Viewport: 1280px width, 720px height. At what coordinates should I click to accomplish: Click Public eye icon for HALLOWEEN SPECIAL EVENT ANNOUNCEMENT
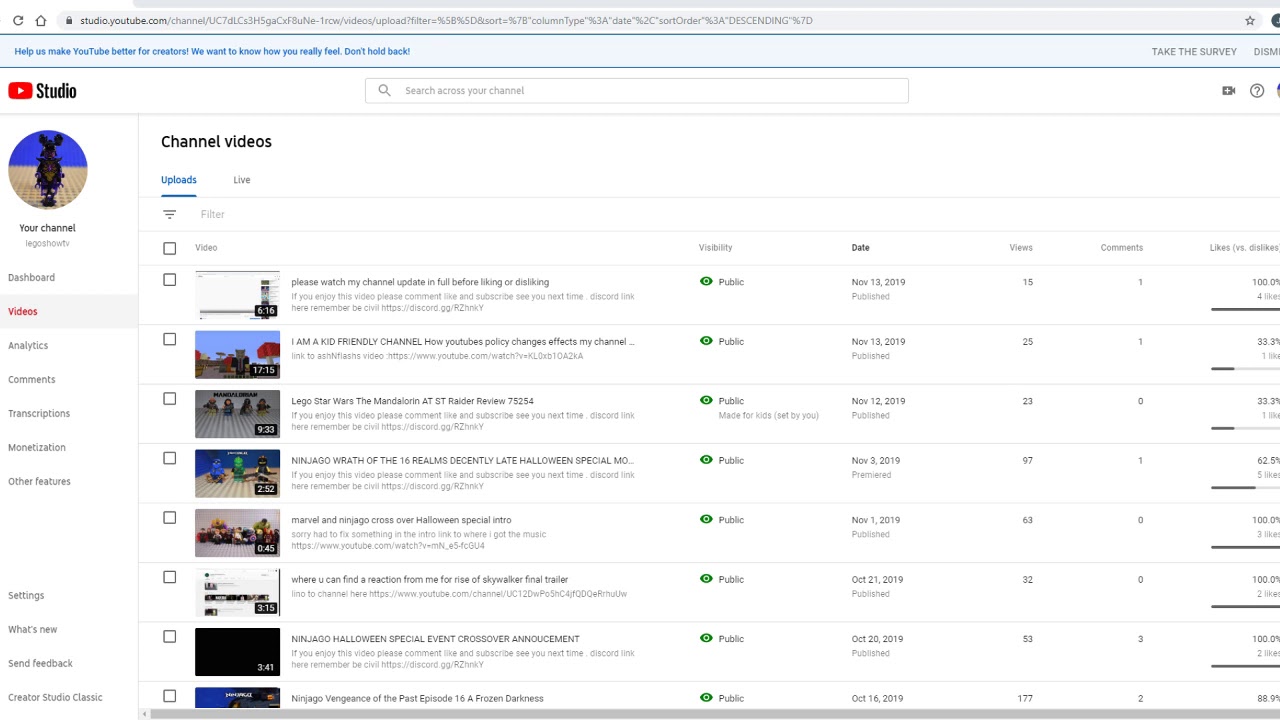pos(706,639)
